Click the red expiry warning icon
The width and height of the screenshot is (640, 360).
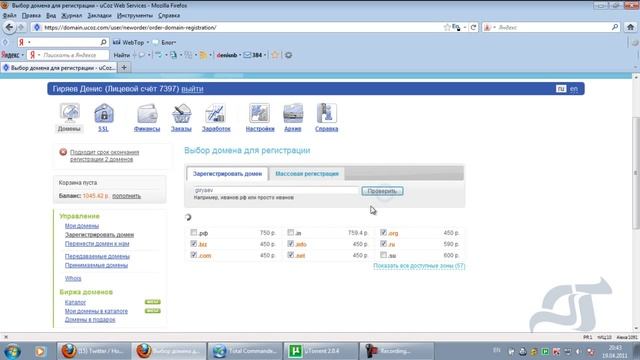[63, 152]
